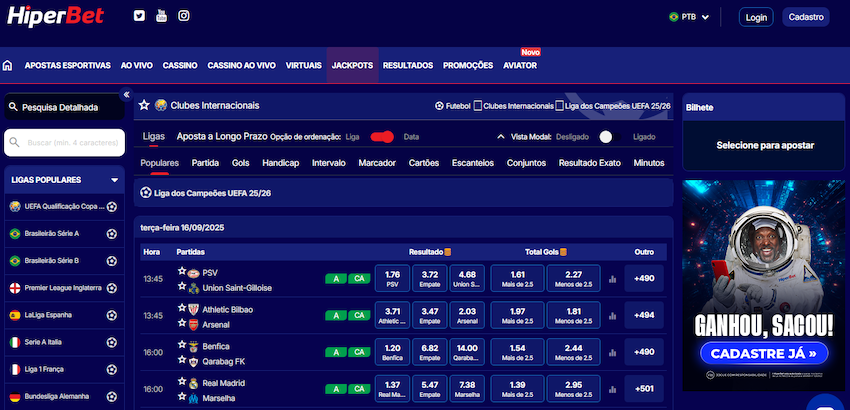Collapse the Ligas Populares section

(114, 180)
